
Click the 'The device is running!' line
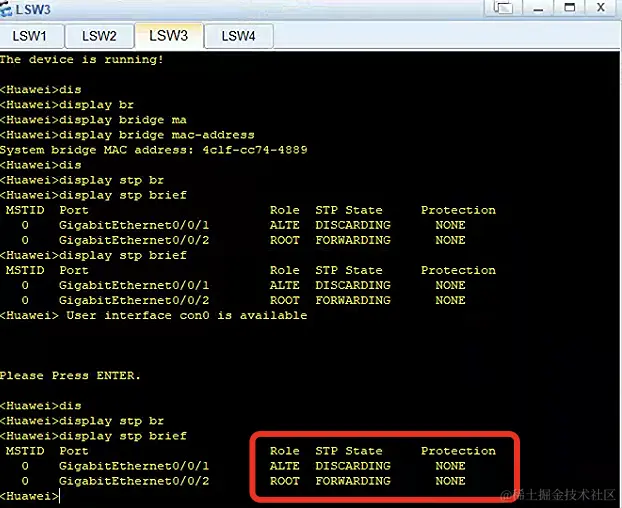81,59
